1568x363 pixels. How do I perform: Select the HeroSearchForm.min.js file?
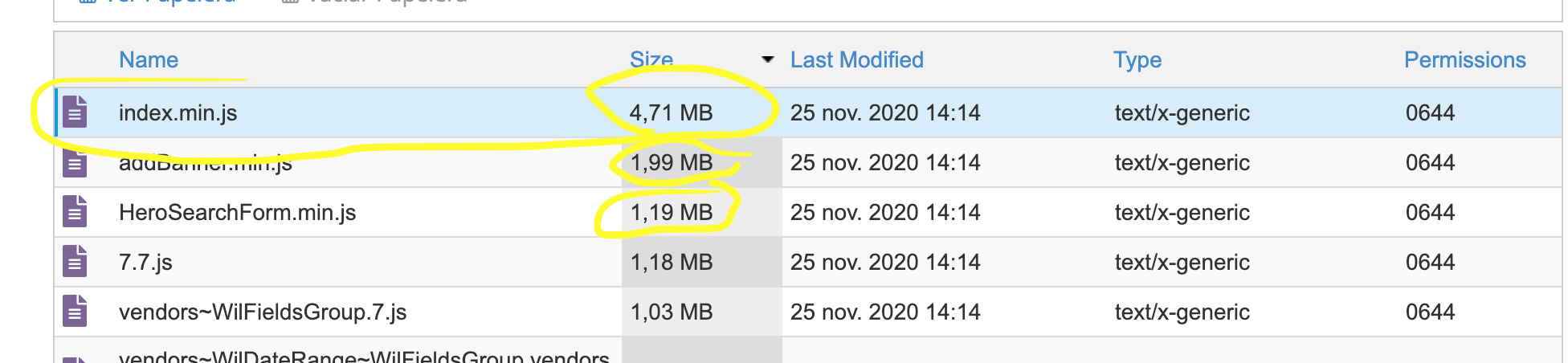pyautogui.click(x=237, y=212)
